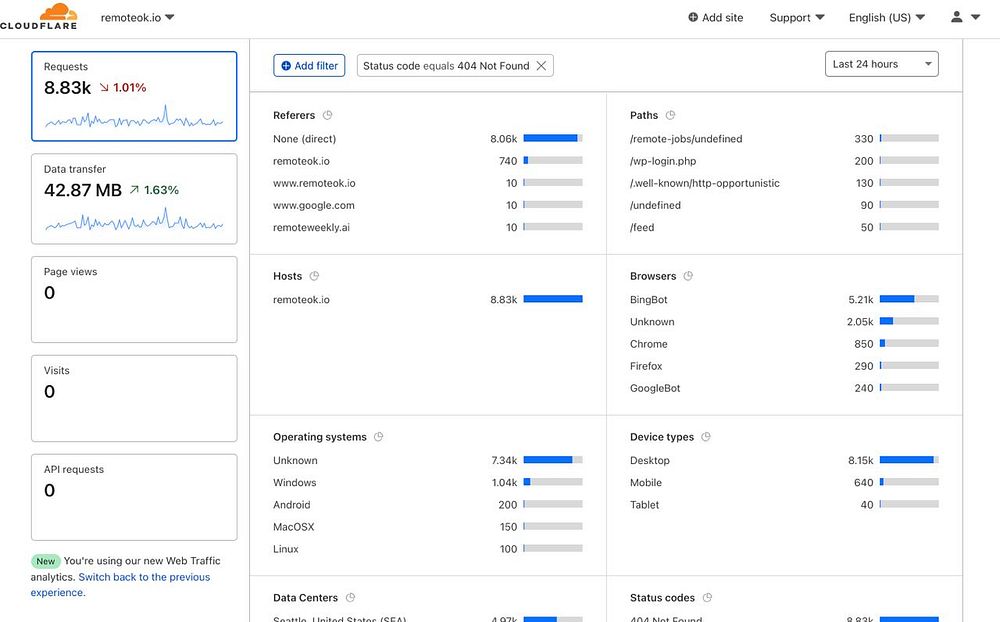Click the Tablet device type row
The width and height of the screenshot is (1000, 622).
pos(784,505)
